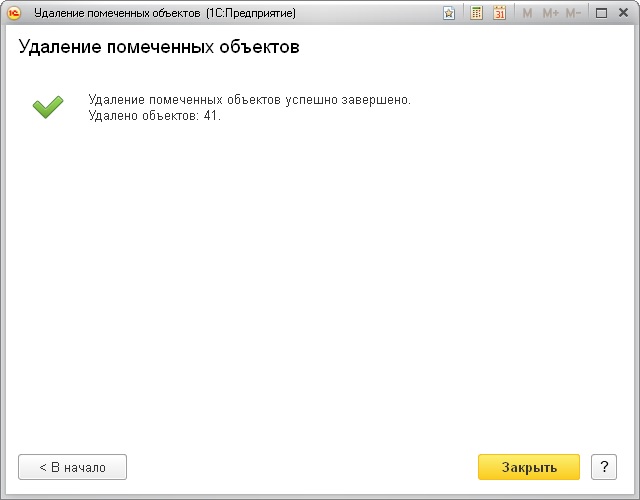640x500 pixels.
Task: Click the 1C application logo icon
Action: pos(15,13)
